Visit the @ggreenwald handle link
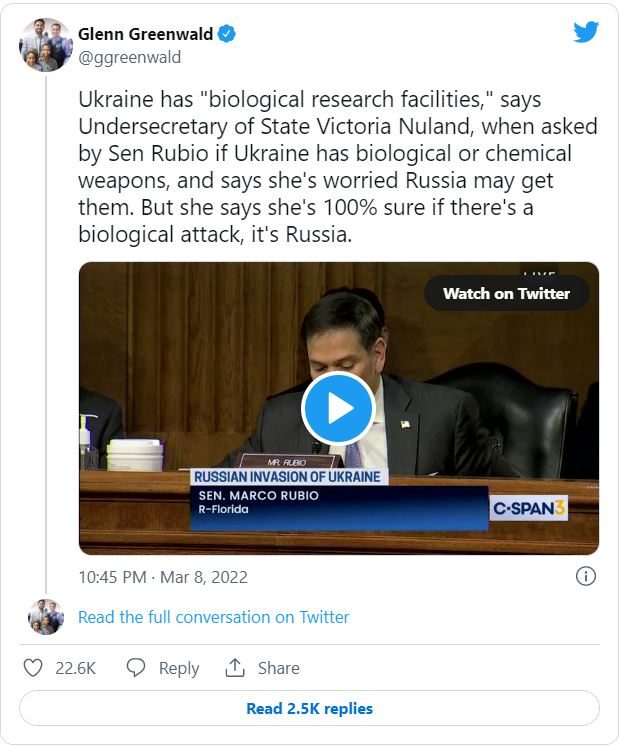619x746 pixels. [x=129, y=57]
